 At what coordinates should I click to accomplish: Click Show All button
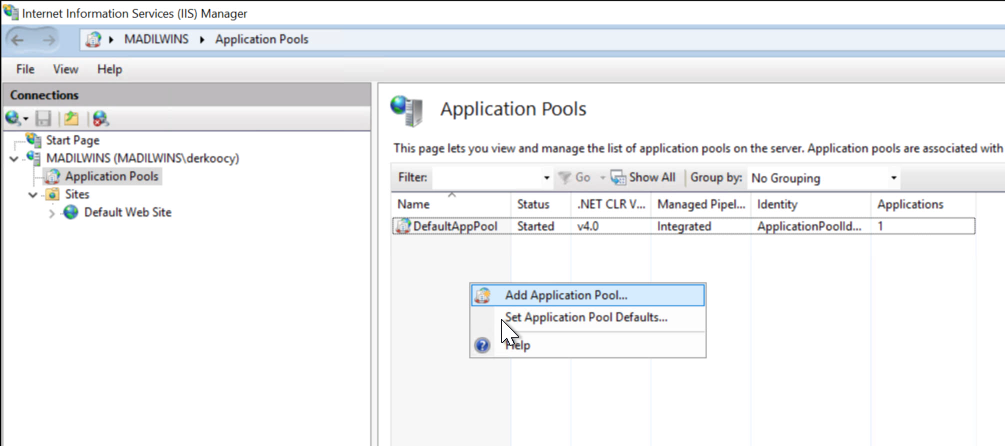click(x=643, y=178)
